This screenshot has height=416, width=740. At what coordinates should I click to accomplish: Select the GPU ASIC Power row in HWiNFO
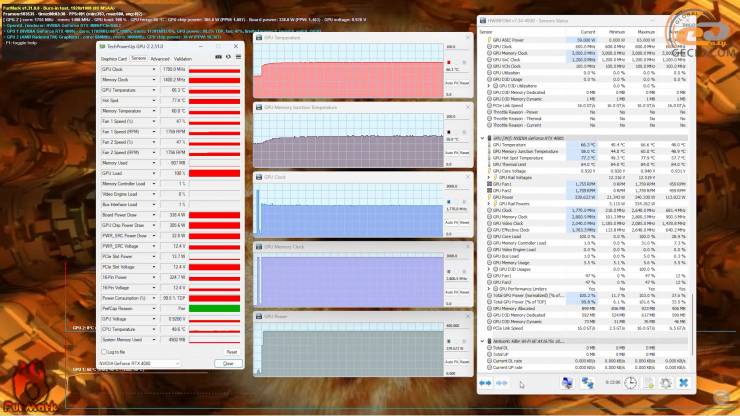[x=586, y=40]
